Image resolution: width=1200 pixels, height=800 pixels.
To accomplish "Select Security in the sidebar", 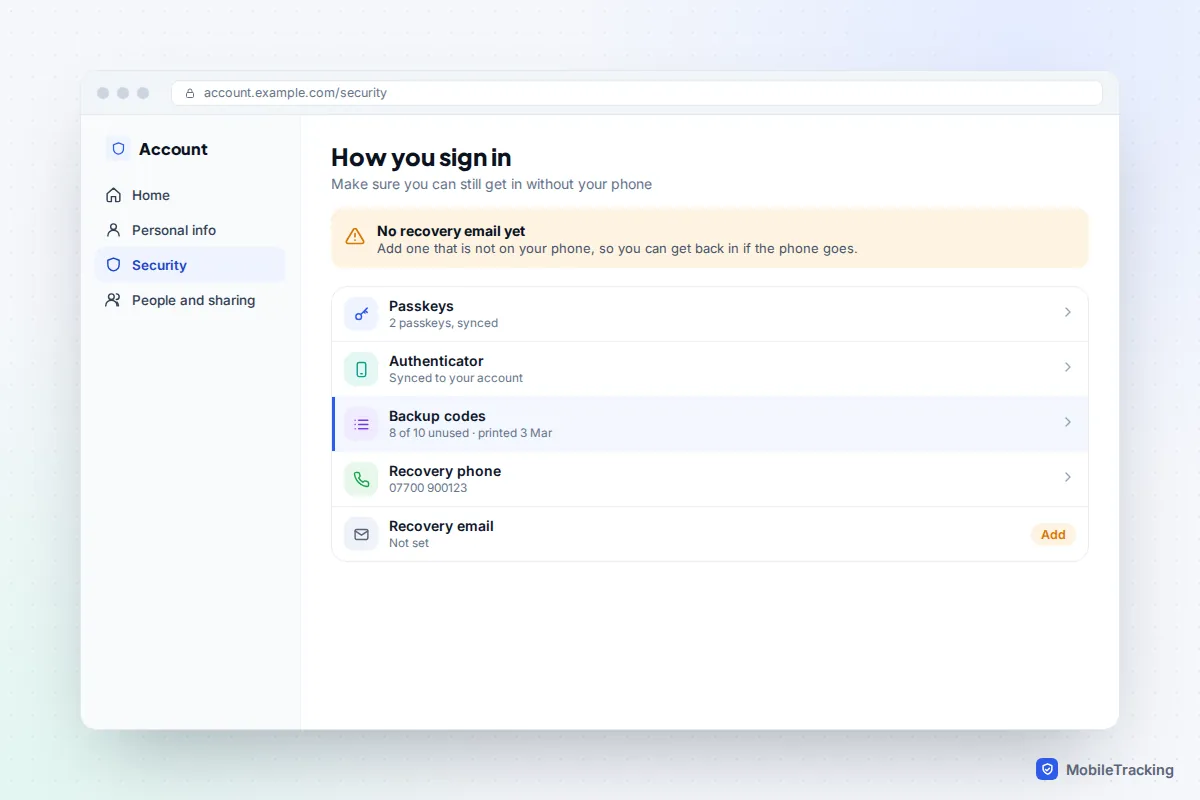I will tap(190, 265).
